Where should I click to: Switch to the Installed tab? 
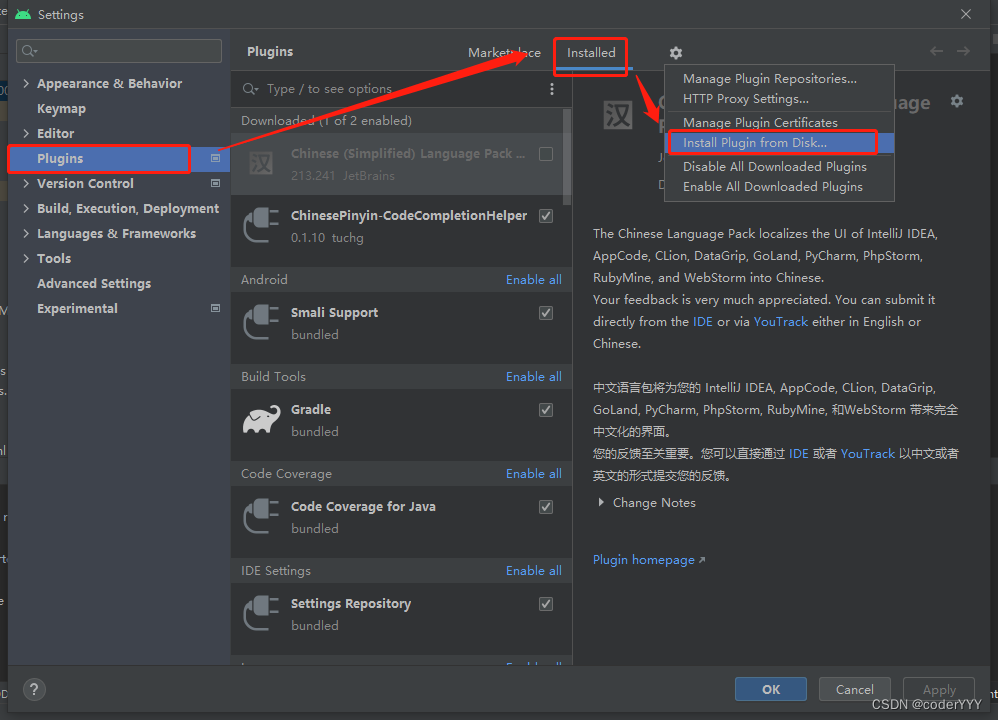pos(591,53)
